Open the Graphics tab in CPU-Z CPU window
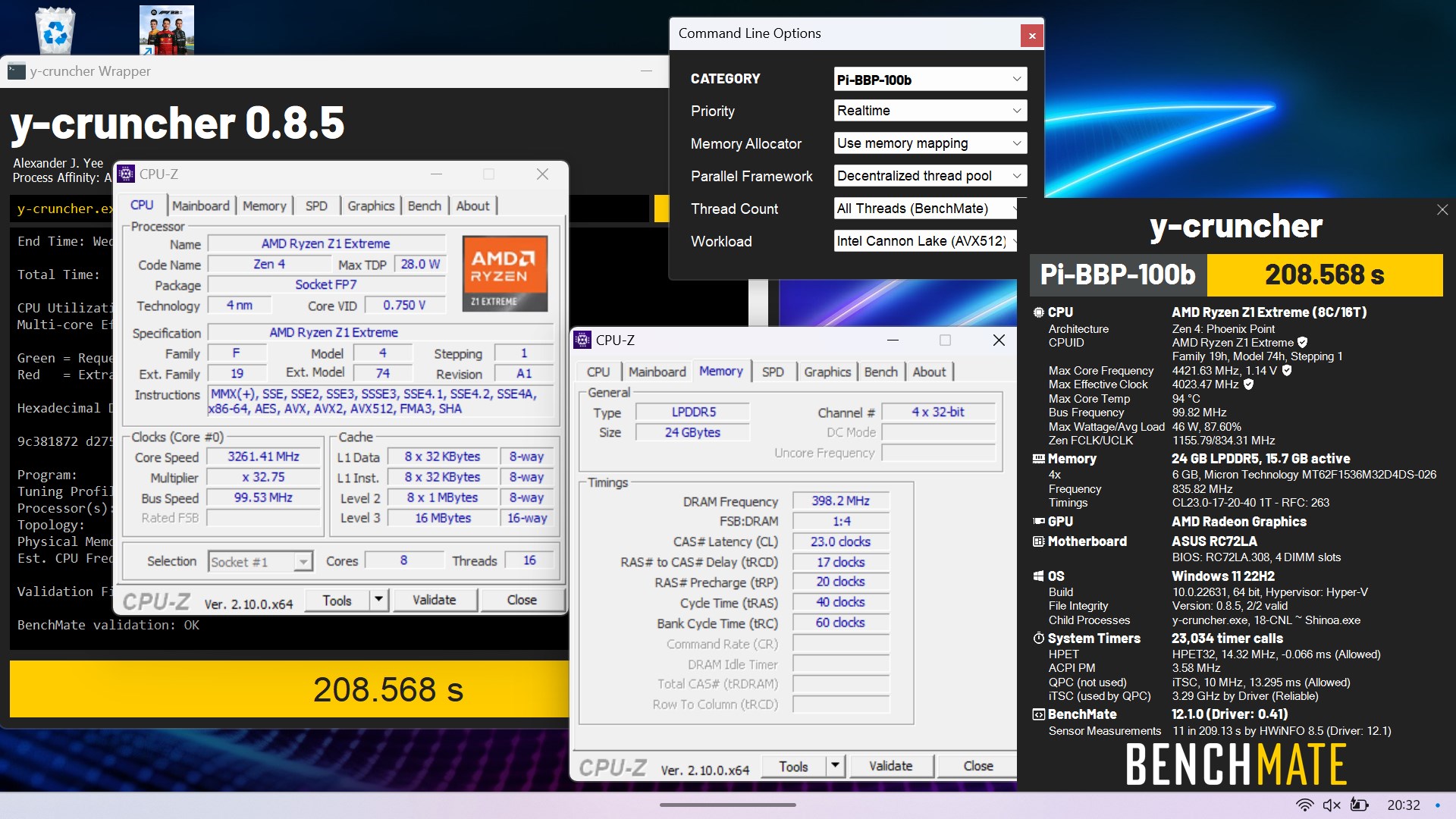Viewport: 1456px width, 819px height. click(x=371, y=206)
